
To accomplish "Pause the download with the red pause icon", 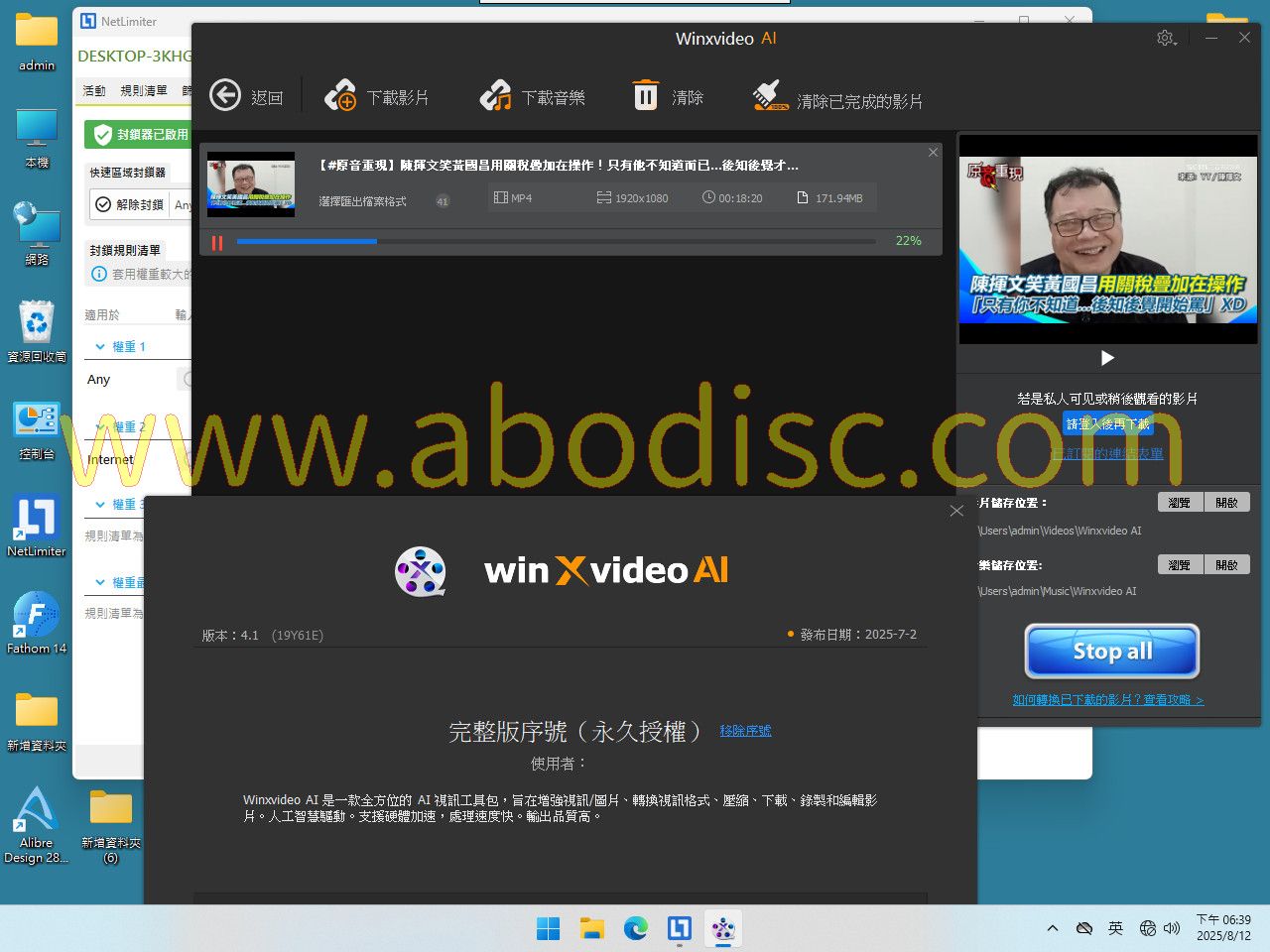I will (x=217, y=242).
